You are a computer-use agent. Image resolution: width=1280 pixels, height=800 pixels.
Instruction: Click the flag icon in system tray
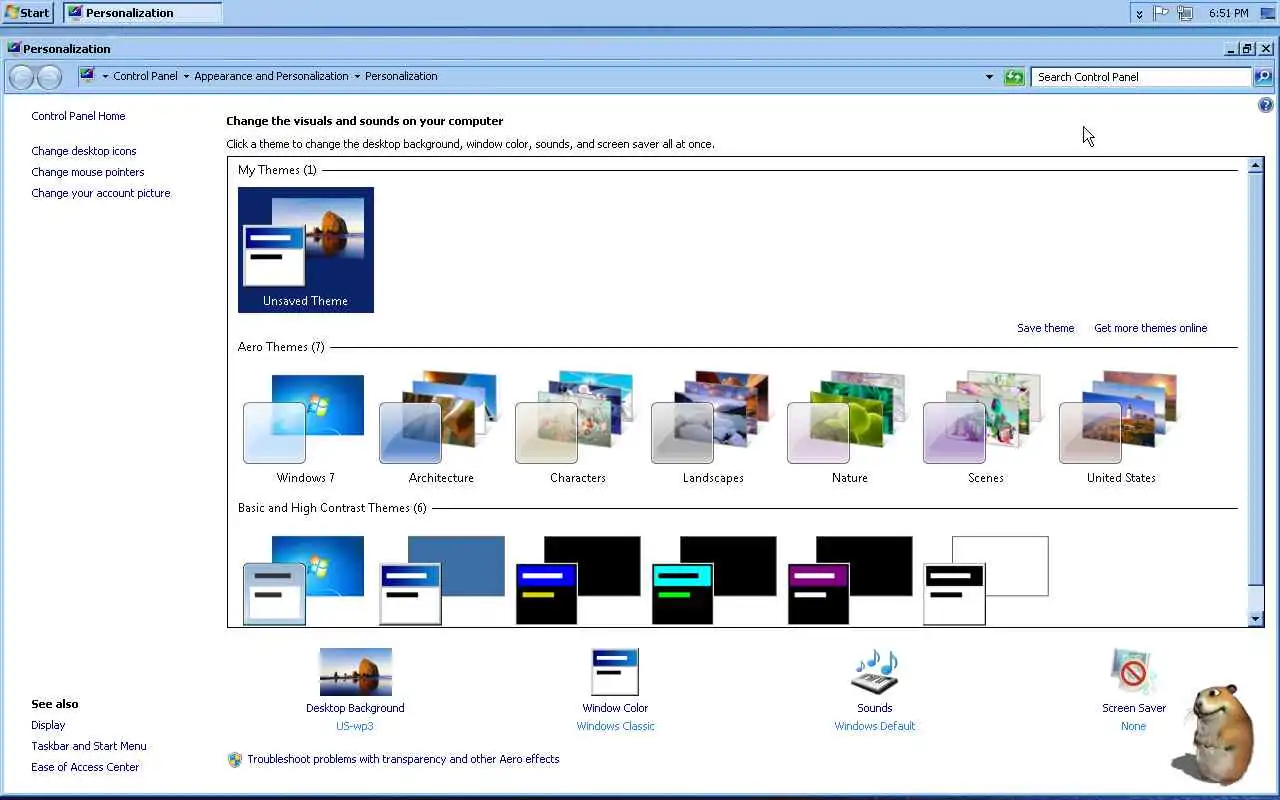tap(1162, 13)
